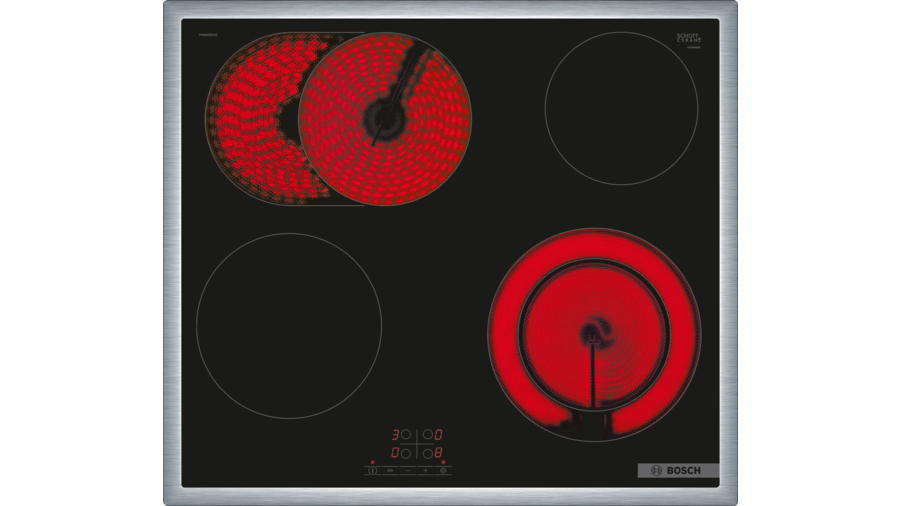
Task: Click the BOSCH logo badge
Action: click(677, 470)
